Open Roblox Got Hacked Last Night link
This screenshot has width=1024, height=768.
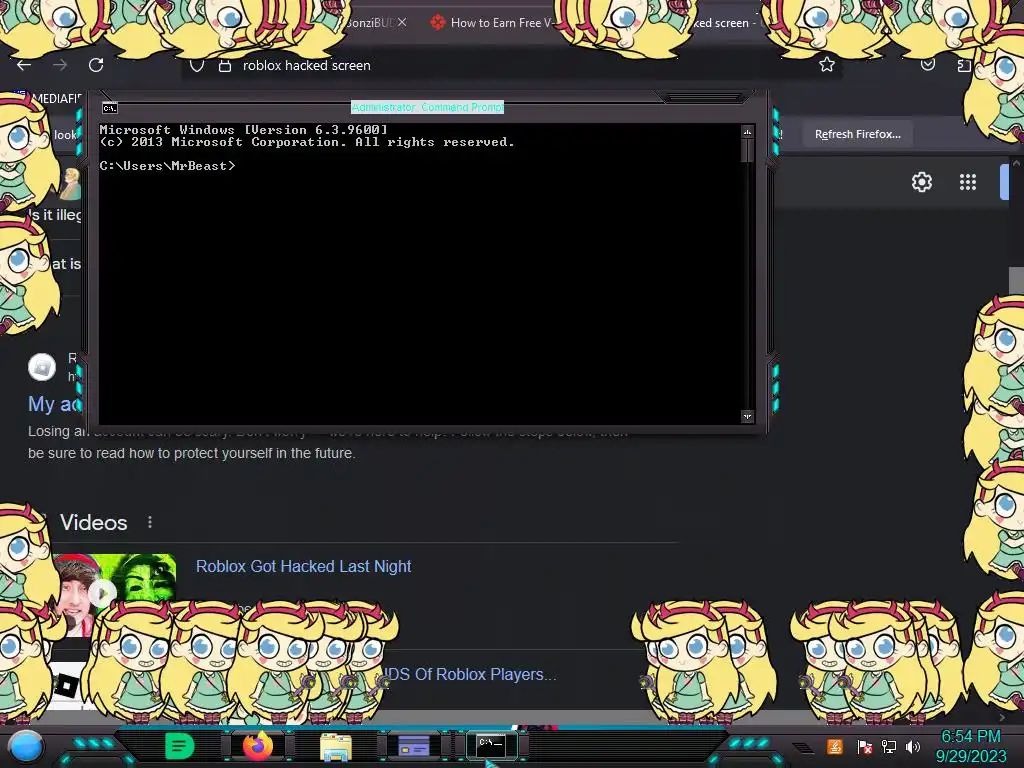pyautogui.click(x=304, y=566)
